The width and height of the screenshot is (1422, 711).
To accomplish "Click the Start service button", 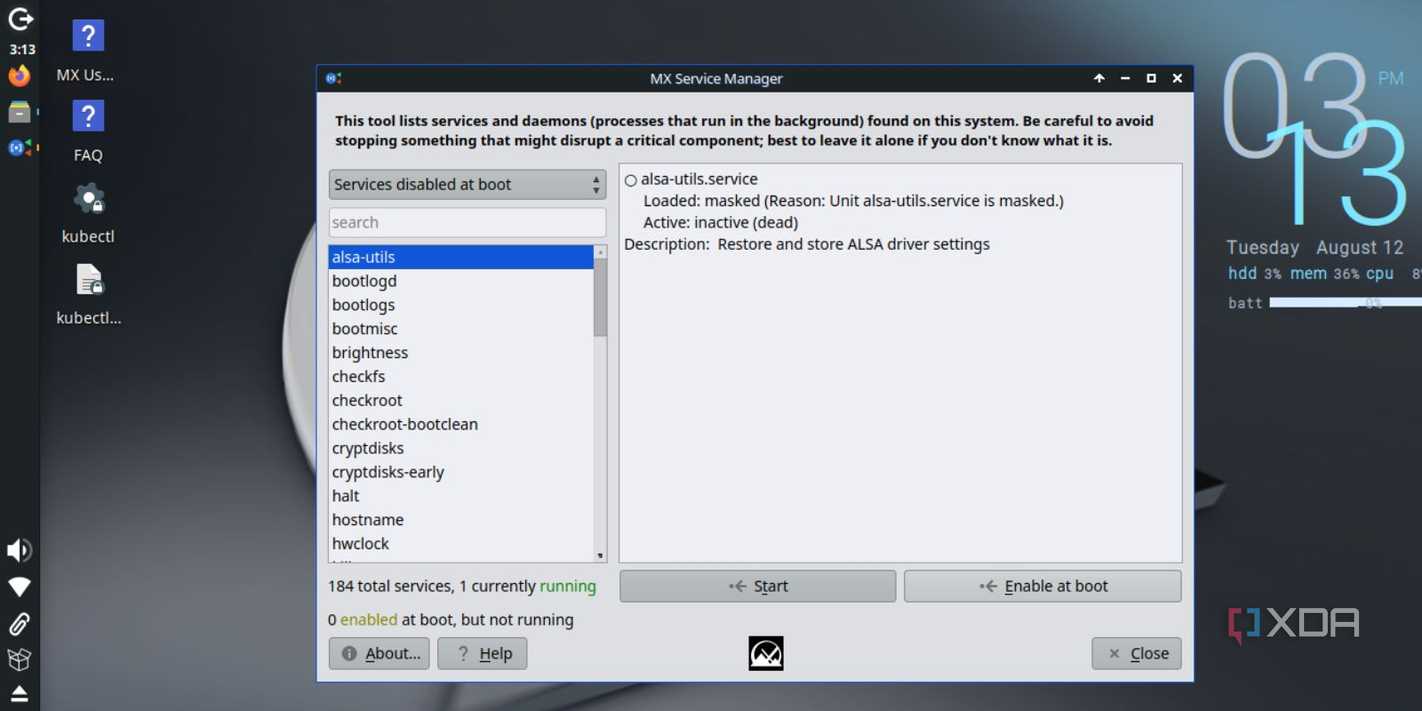I will click(757, 586).
